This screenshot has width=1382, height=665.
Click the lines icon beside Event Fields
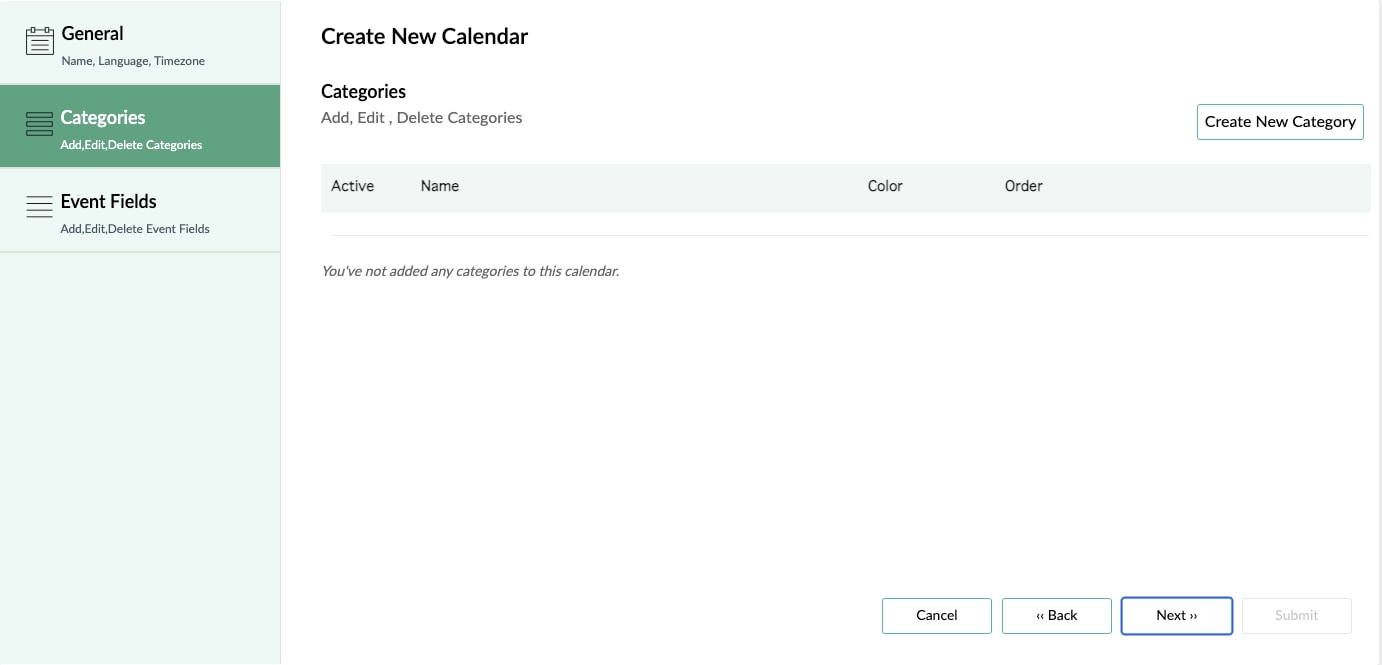(39, 207)
